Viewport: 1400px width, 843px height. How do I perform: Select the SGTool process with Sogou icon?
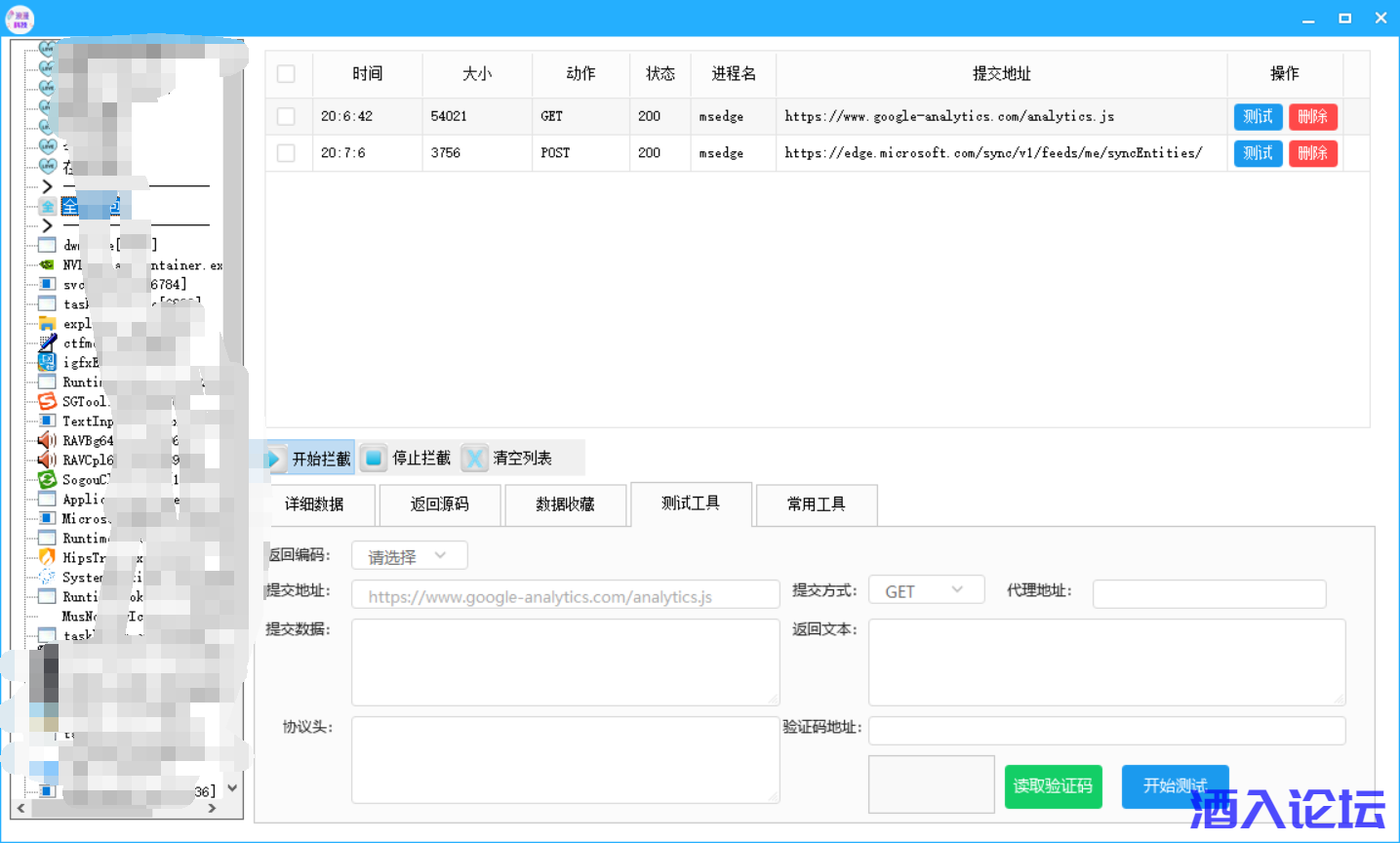(46, 401)
